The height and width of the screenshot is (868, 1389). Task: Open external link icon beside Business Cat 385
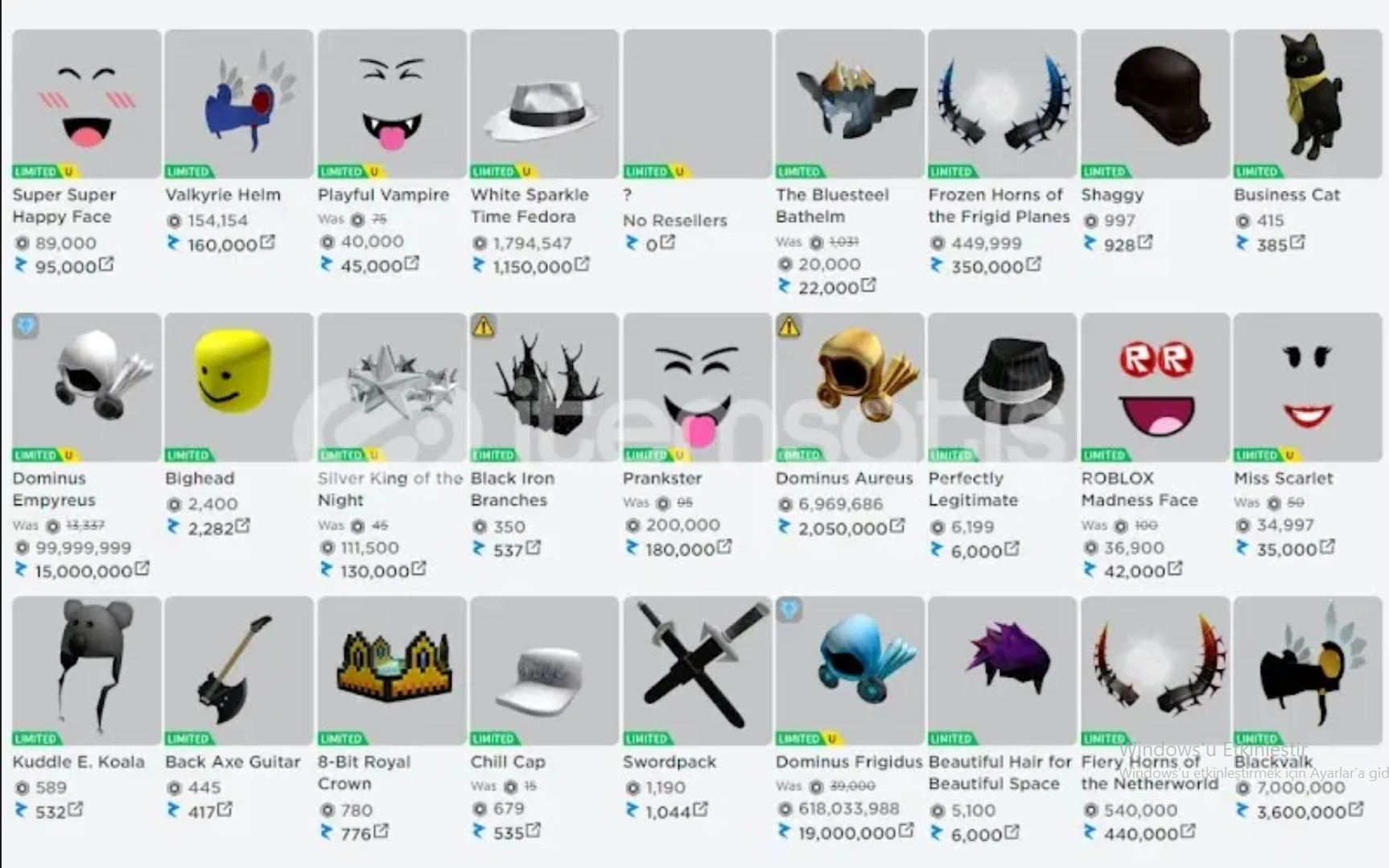pyautogui.click(x=1296, y=242)
